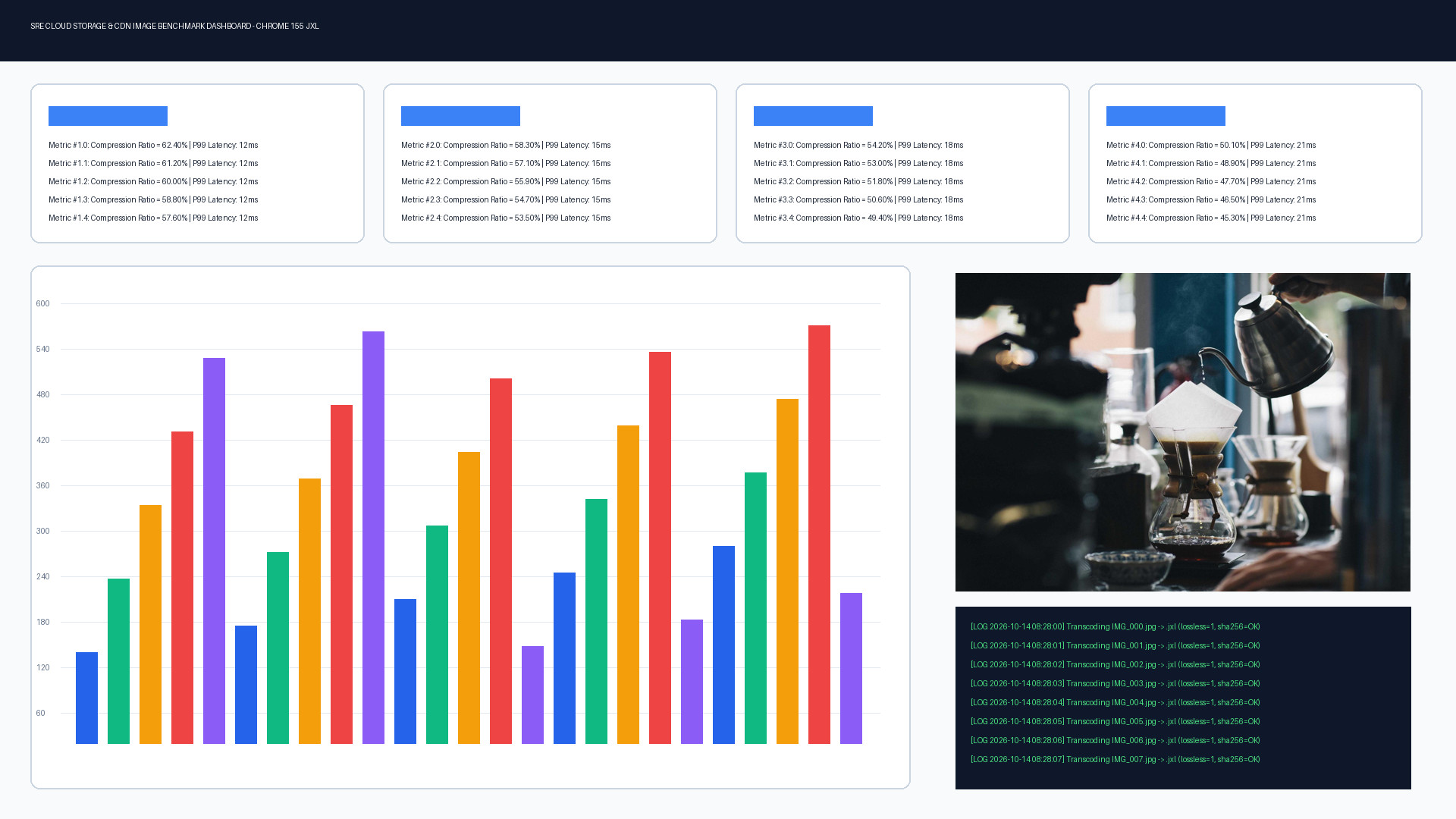
Task: Select the 08:28:07 IMG_007.jpg log line
Action: coord(1116,759)
